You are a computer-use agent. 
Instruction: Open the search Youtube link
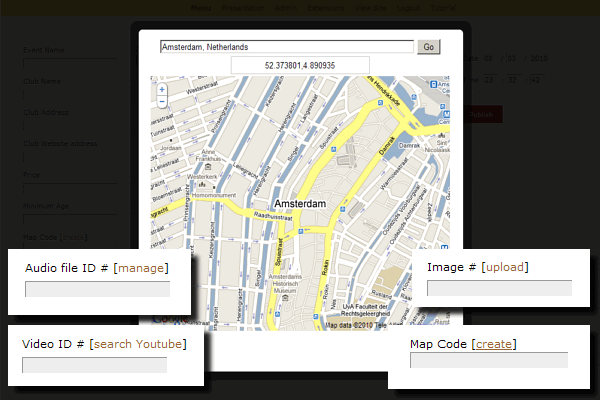[x=138, y=344]
